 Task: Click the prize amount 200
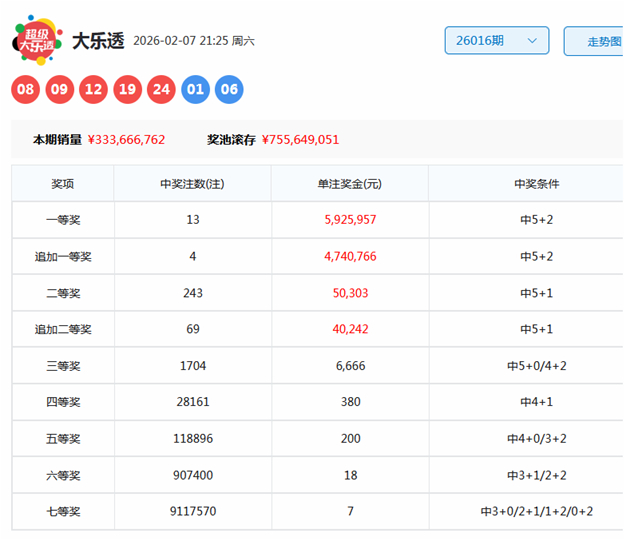[350, 439]
